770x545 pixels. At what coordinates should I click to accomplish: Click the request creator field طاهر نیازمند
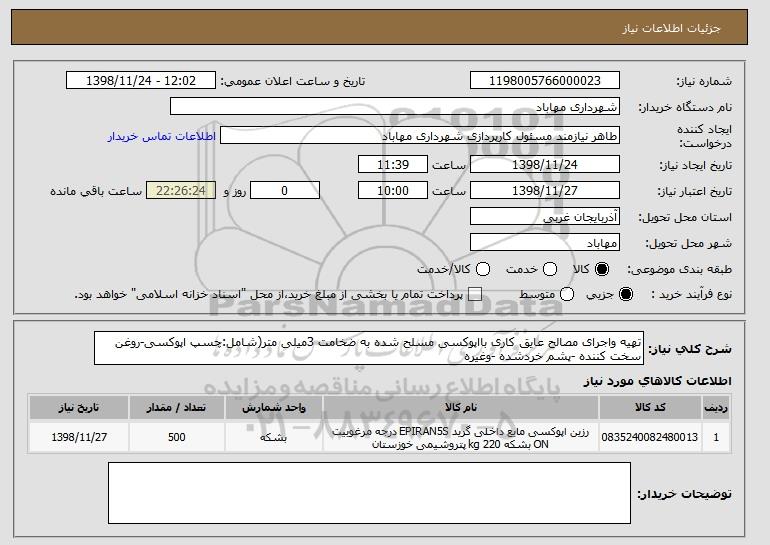pos(420,136)
